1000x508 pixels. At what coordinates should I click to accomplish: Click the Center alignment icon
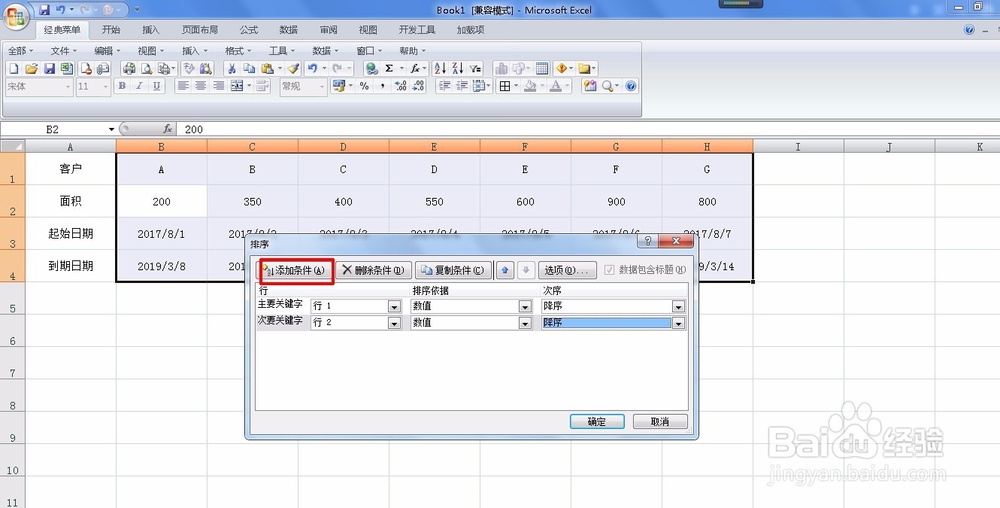tap(201, 86)
